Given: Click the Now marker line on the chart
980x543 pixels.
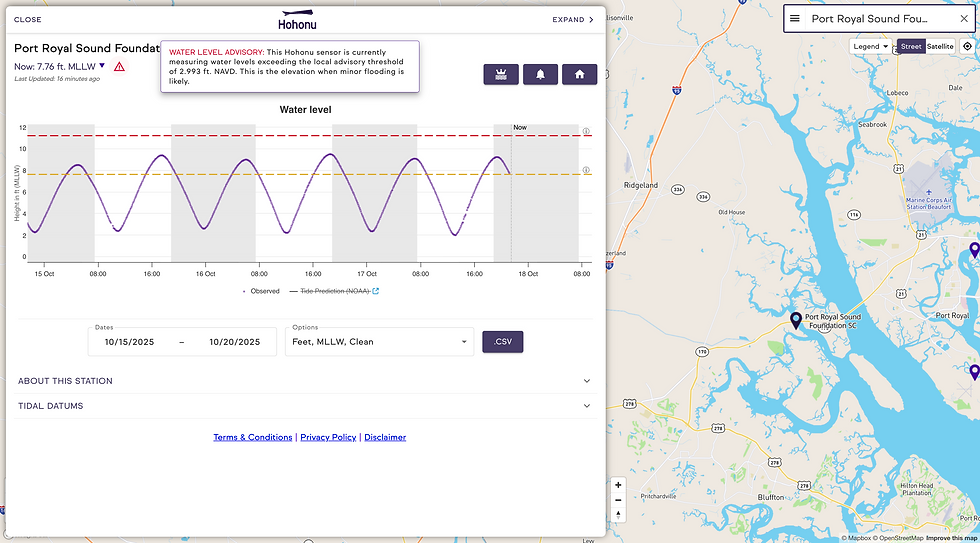Looking at the screenshot, I should coord(511,193).
